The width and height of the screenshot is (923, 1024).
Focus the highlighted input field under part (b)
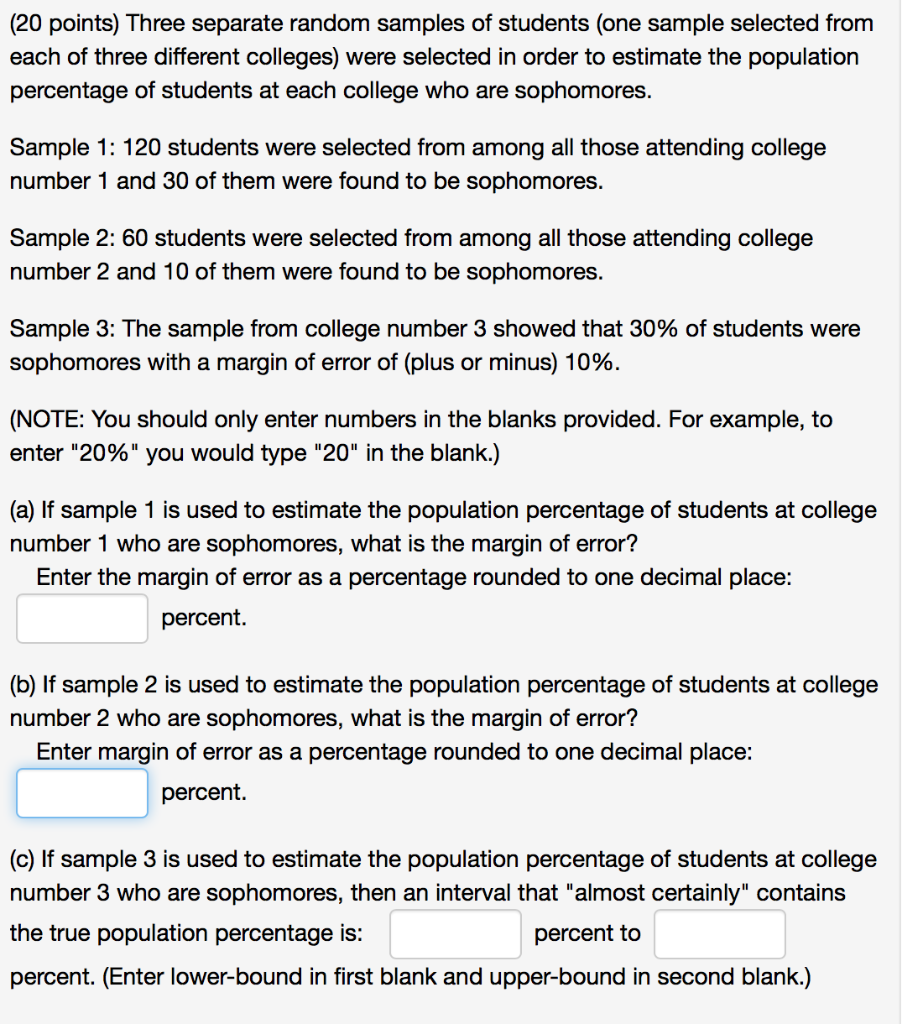tap(81, 792)
